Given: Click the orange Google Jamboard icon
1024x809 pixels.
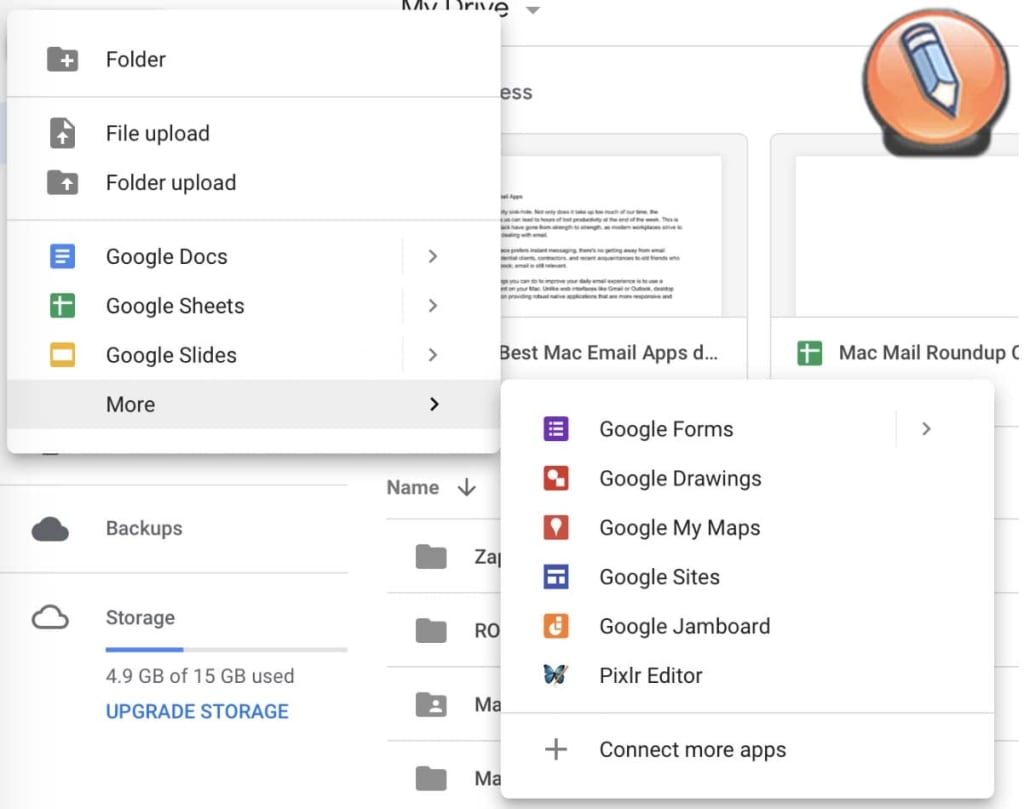Looking at the screenshot, I should click(556, 626).
